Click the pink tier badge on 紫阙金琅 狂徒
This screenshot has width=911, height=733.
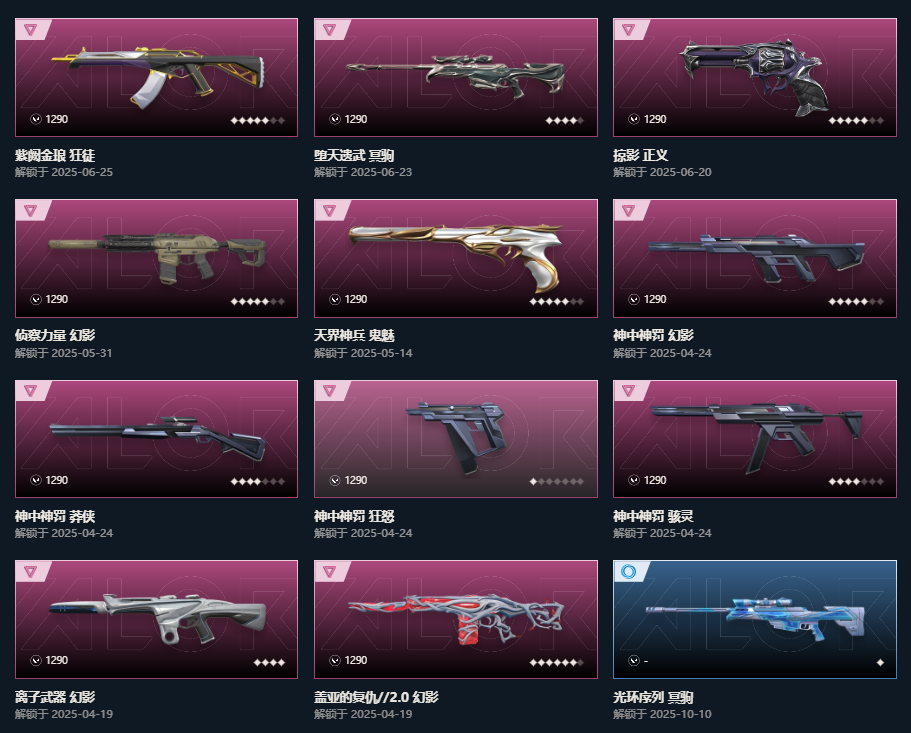click(31, 29)
